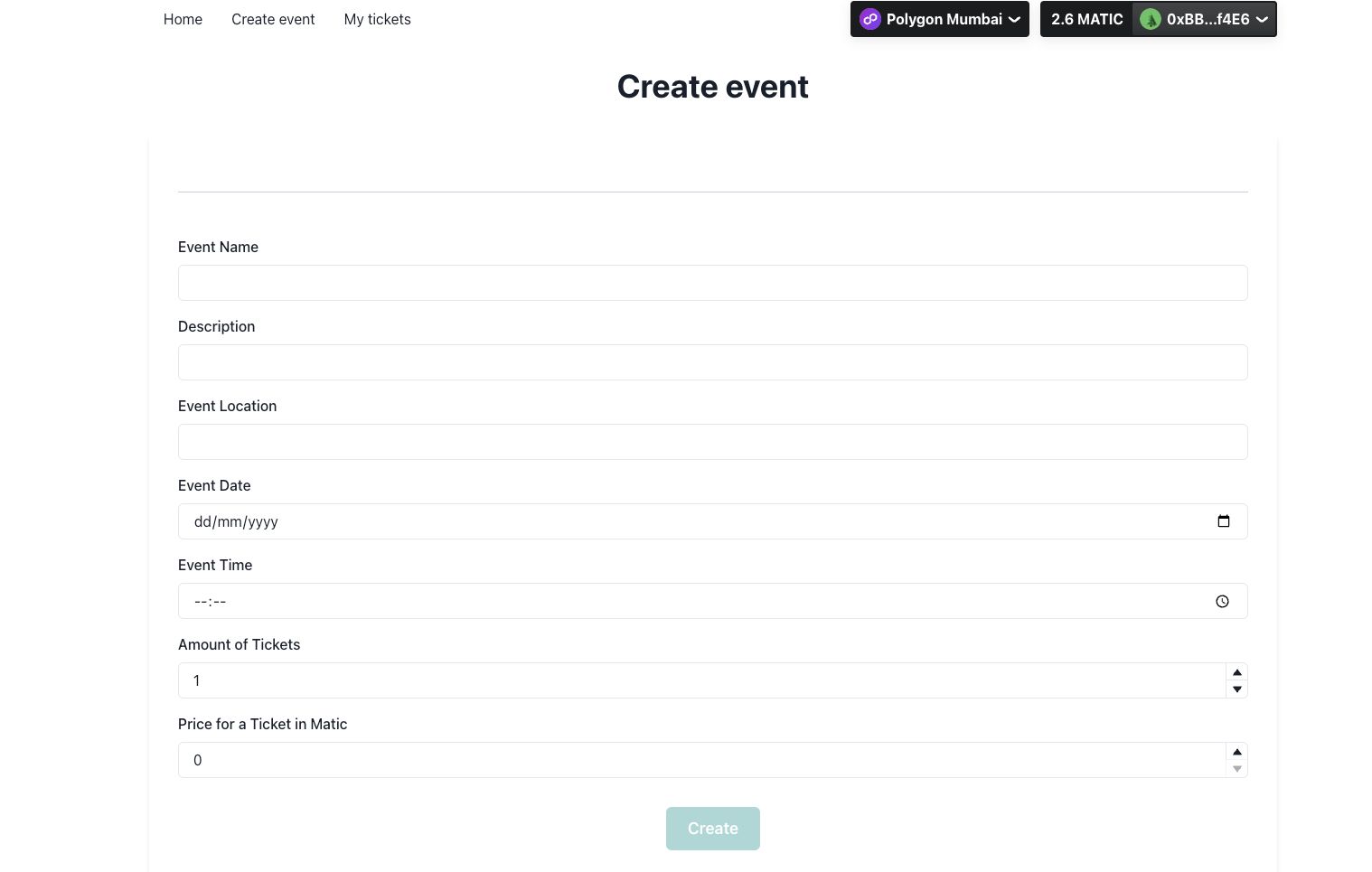Open the 0xBB...f4E6 account dropdown

(x=1204, y=19)
